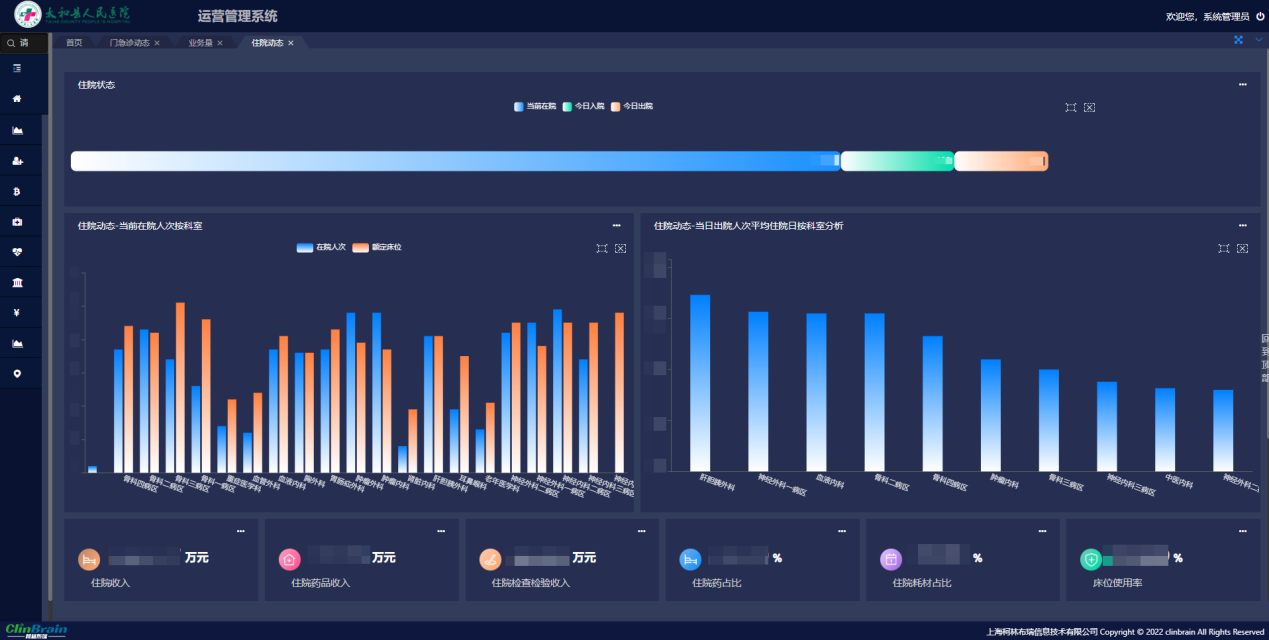
Task: Toggle the 今日出院 legend series
Action: (x=632, y=106)
